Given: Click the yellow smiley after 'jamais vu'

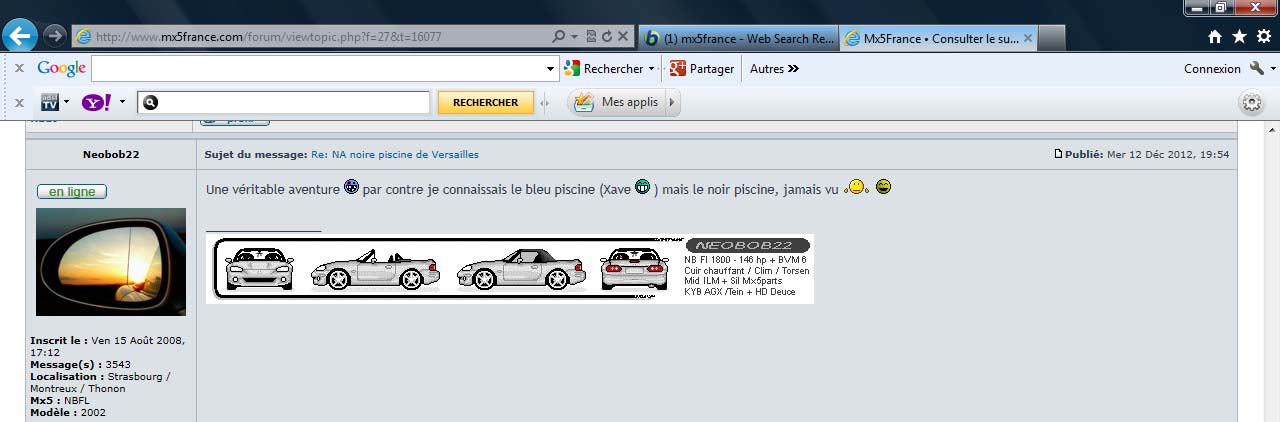Looking at the screenshot, I should click(x=855, y=187).
